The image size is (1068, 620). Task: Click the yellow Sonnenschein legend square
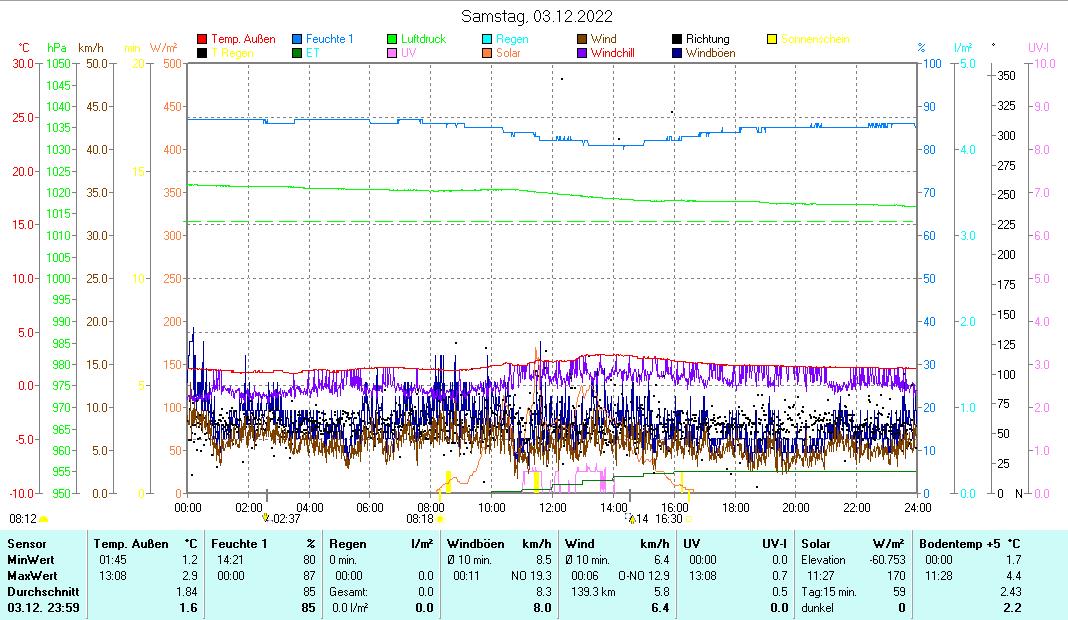(x=772, y=39)
